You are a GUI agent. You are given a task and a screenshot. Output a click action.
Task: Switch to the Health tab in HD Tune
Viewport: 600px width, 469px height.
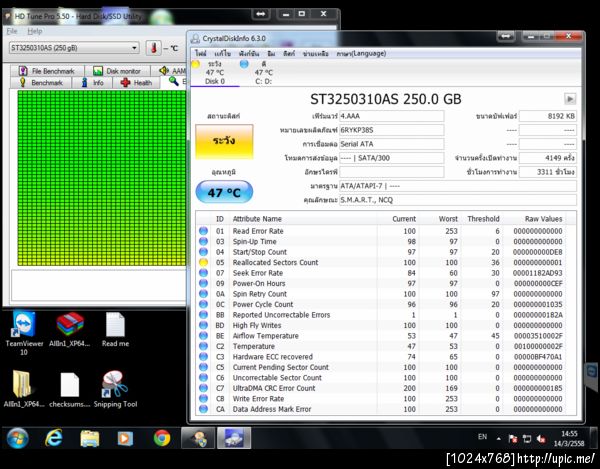coord(136,83)
